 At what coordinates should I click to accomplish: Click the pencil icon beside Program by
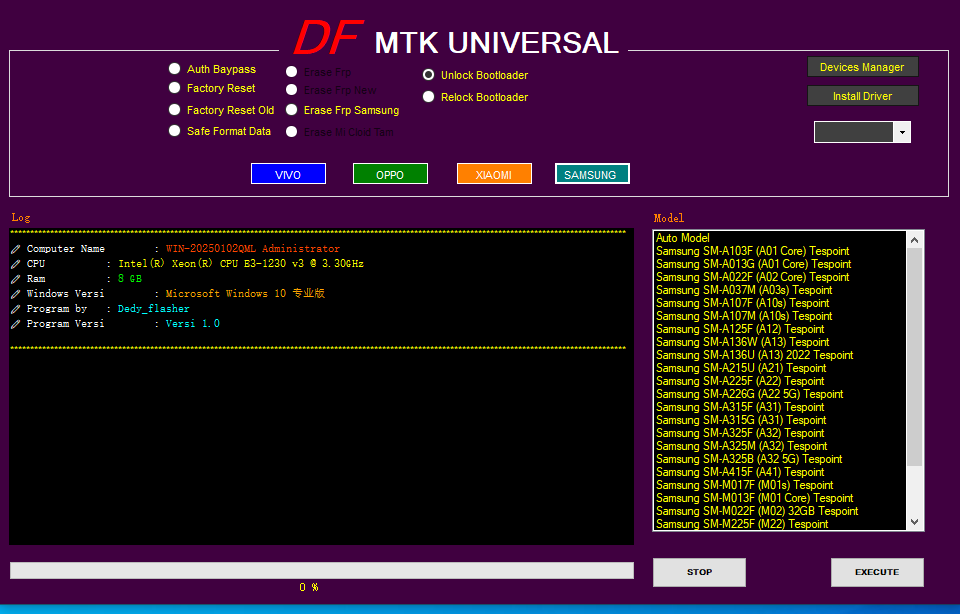(x=16, y=309)
